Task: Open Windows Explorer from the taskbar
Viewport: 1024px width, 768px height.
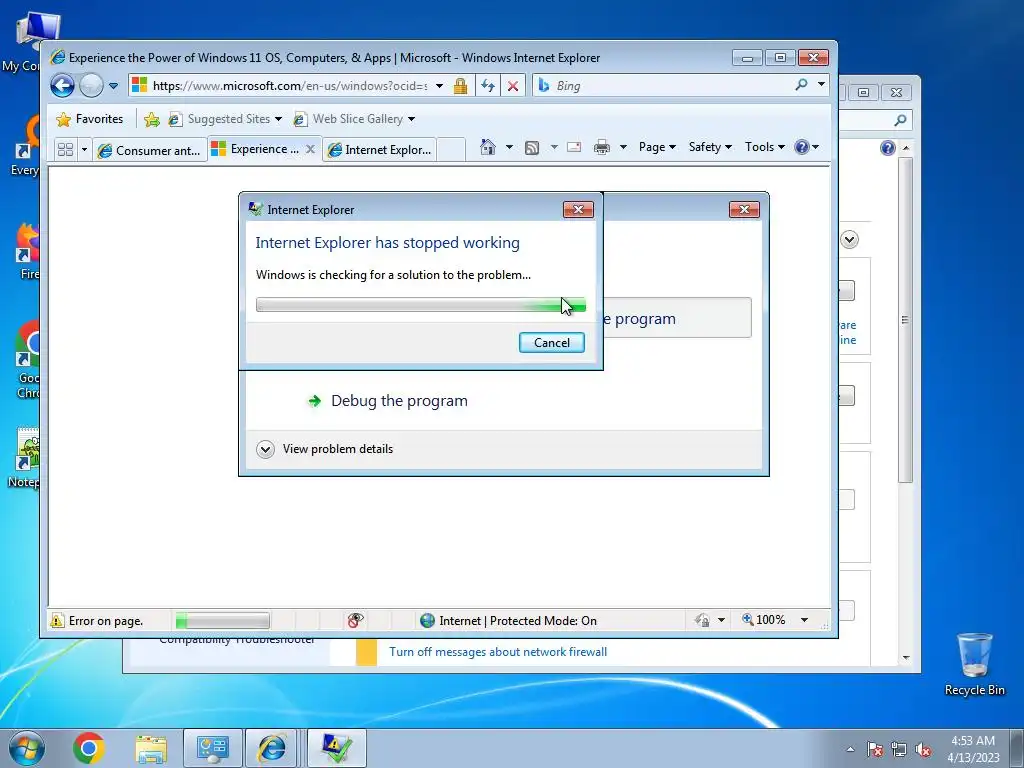Action: 151,748
